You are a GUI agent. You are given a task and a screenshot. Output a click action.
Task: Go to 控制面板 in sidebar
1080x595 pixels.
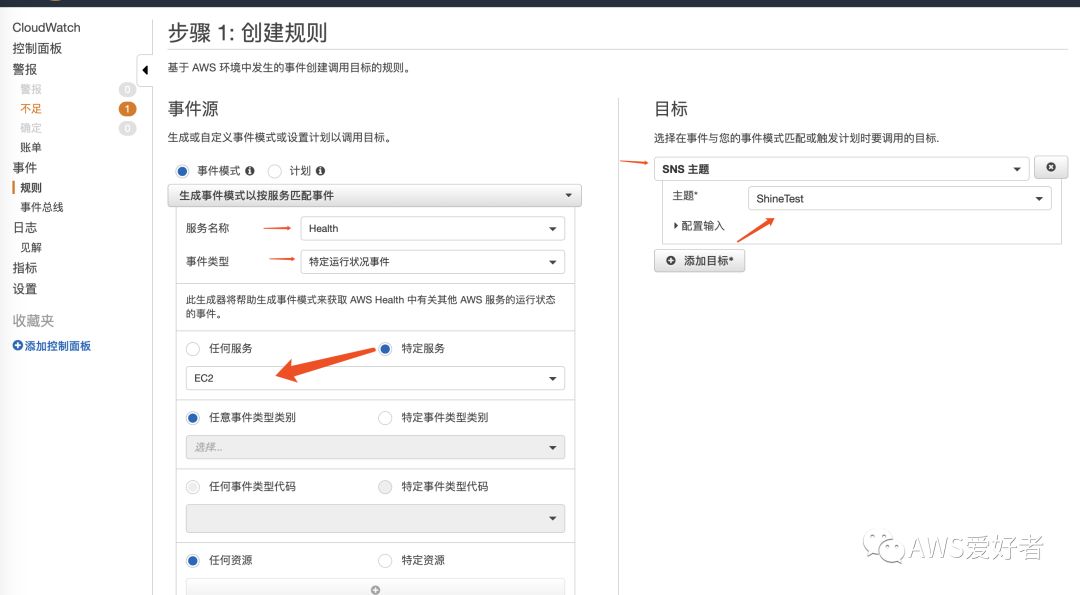pos(37,48)
